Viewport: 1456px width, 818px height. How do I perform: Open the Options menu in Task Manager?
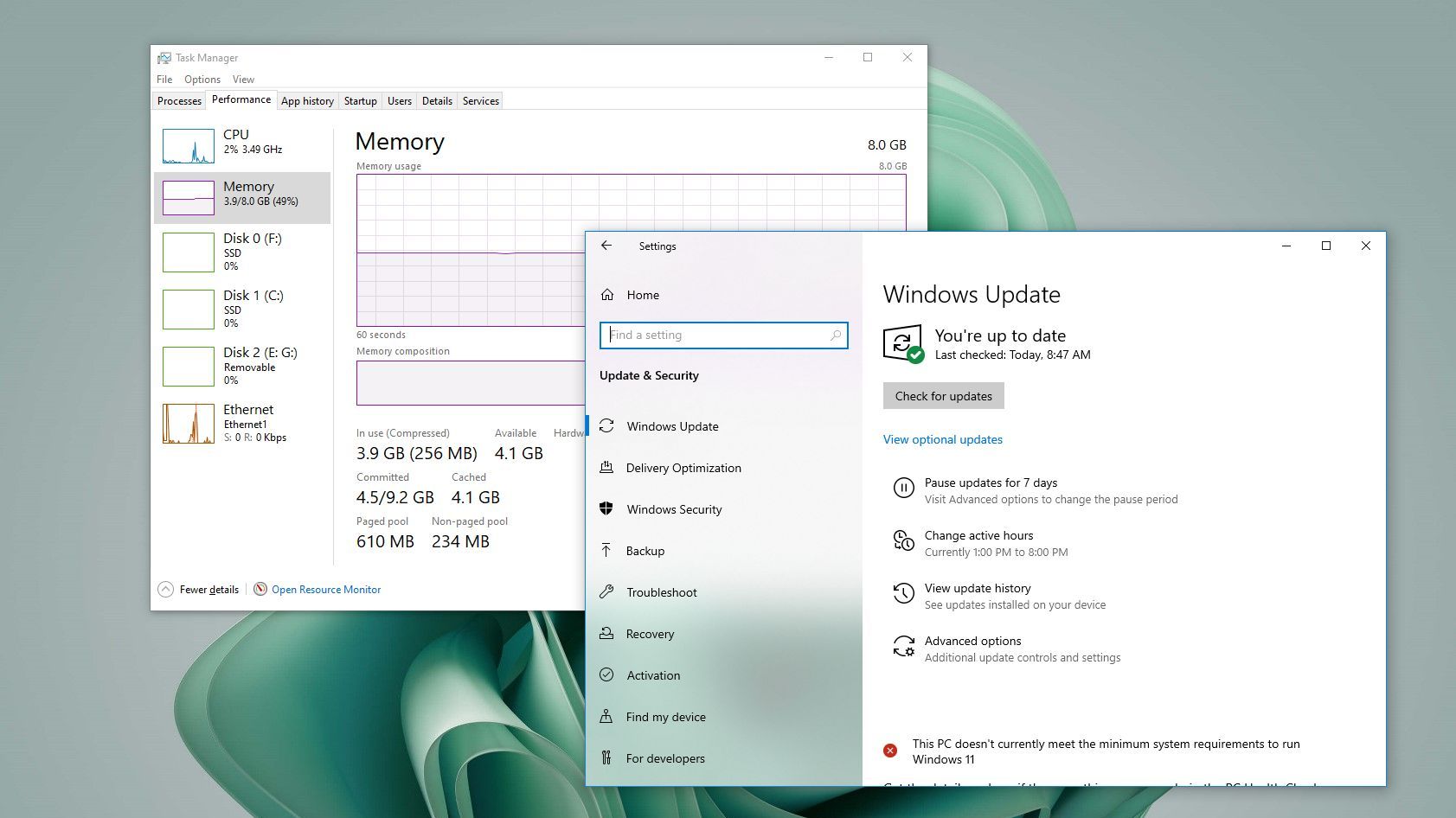point(202,80)
